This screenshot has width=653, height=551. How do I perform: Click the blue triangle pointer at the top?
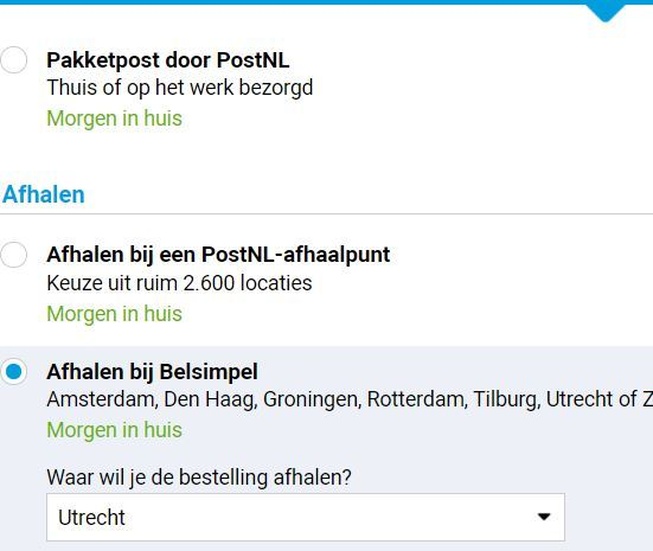click(606, 11)
